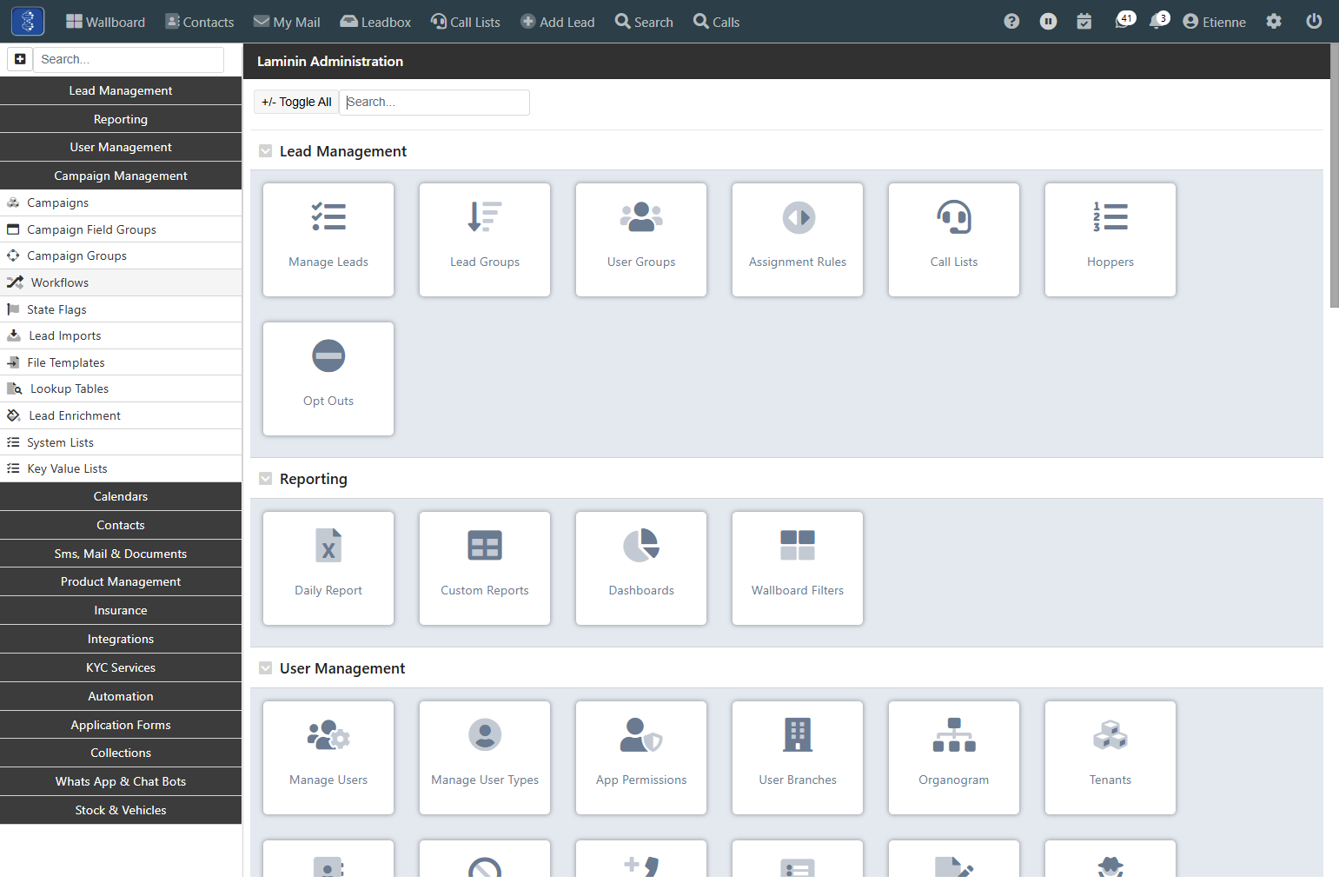Collapse Campaign Management in the sidebar
Image resolution: width=1339 pixels, height=896 pixels.
121,176
